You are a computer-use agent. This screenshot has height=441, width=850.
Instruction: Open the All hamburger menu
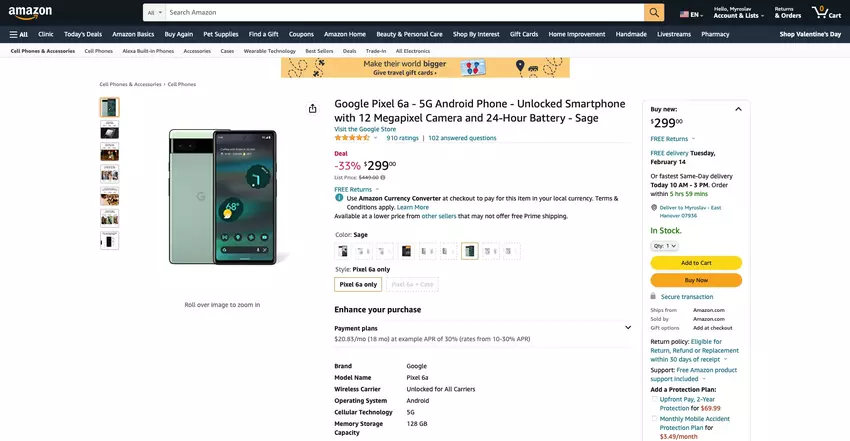tap(19, 34)
